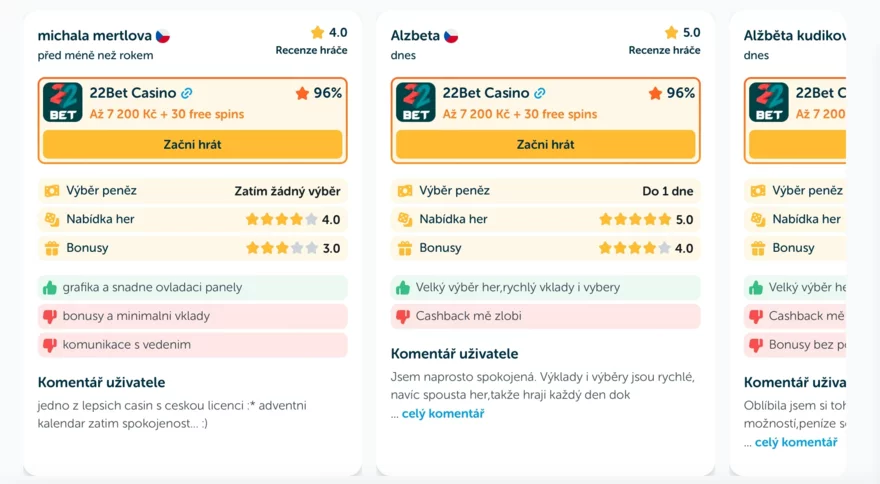The width and height of the screenshot is (880, 484).
Task: Click thumbs-down icon beside 'Cashback mě zlobi'
Action: tap(403, 317)
